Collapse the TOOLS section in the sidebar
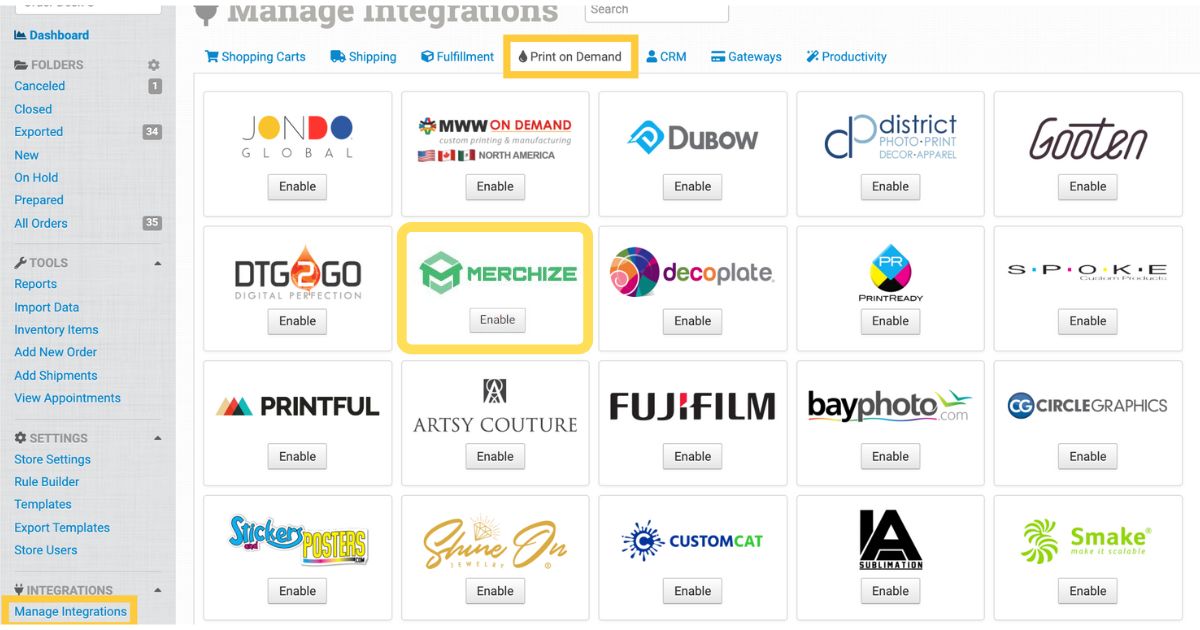1200x630 pixels. point(156,262)
